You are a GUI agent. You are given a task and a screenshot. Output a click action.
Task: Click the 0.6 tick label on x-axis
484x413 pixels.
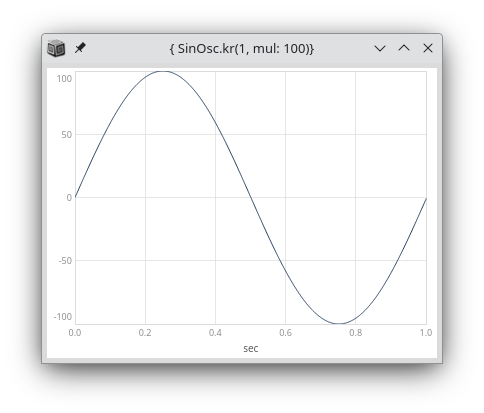(x=285, y=333)
